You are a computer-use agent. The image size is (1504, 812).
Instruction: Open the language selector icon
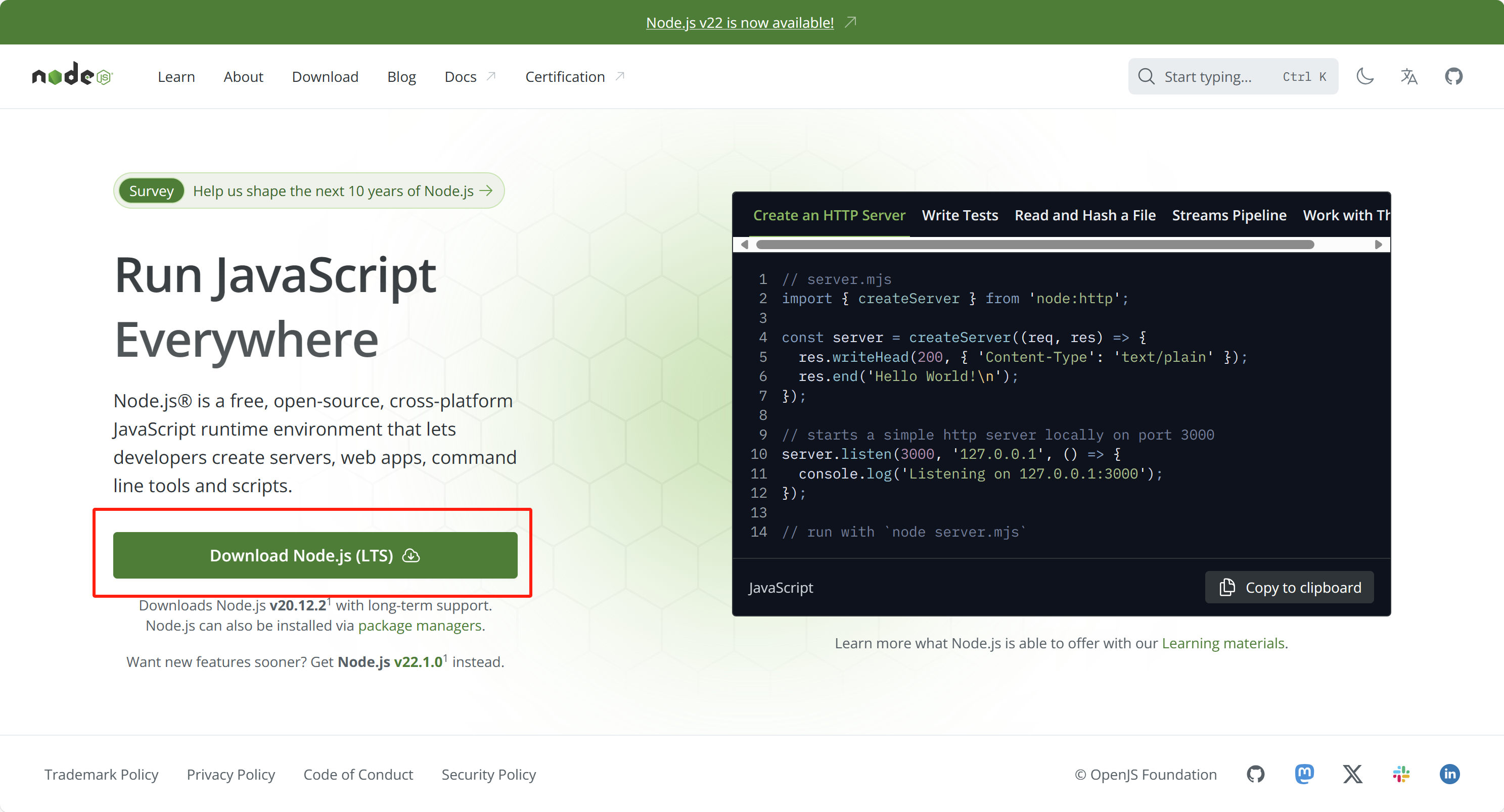coord(1409,76)
